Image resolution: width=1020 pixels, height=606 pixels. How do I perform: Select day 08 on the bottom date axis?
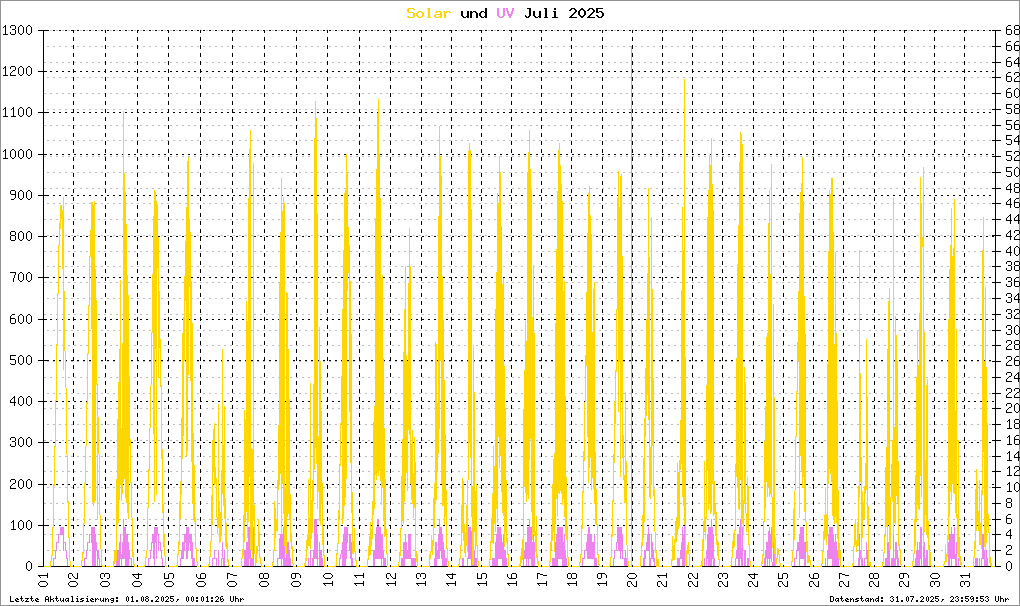pyautogui.click(x=263, y=581)
